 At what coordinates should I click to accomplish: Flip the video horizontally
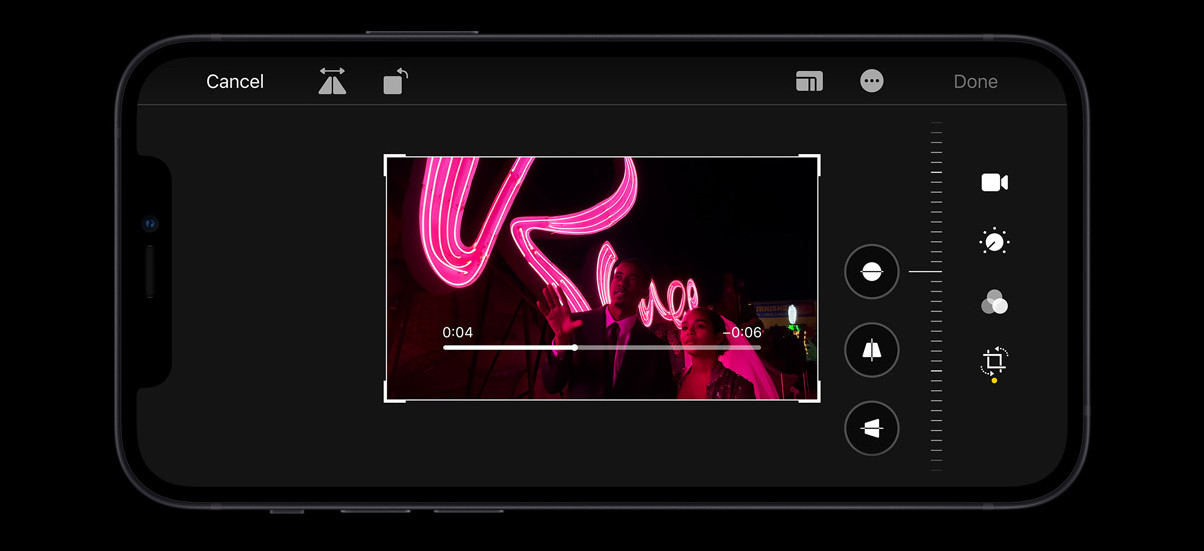tap(332, 82)
